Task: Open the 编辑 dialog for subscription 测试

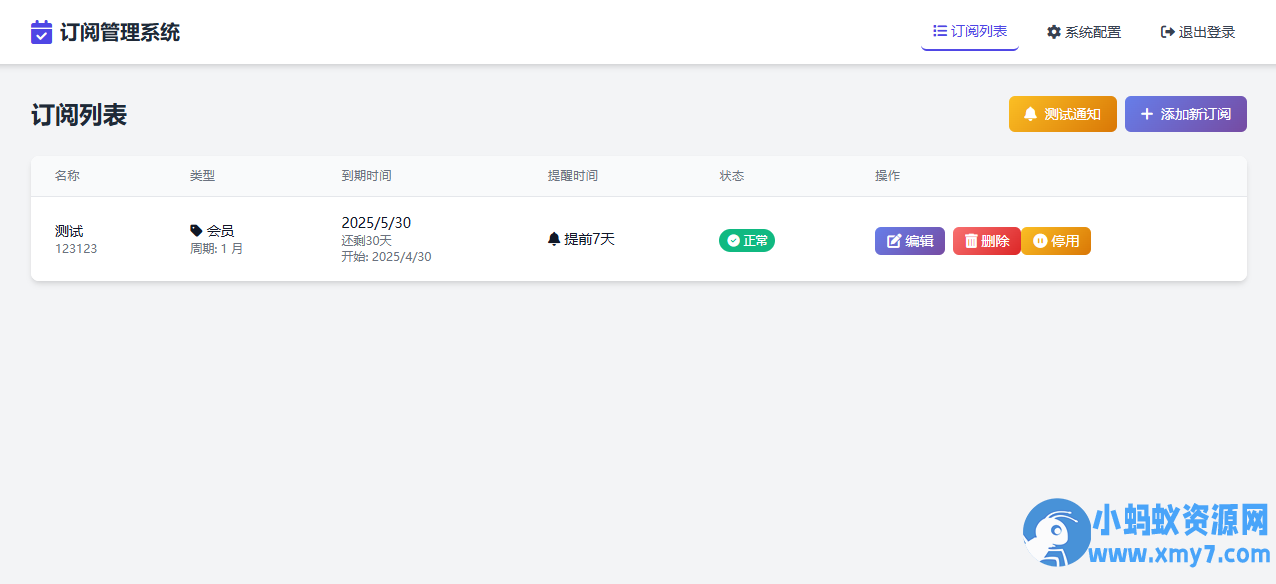Action: (x=909, y=240)
